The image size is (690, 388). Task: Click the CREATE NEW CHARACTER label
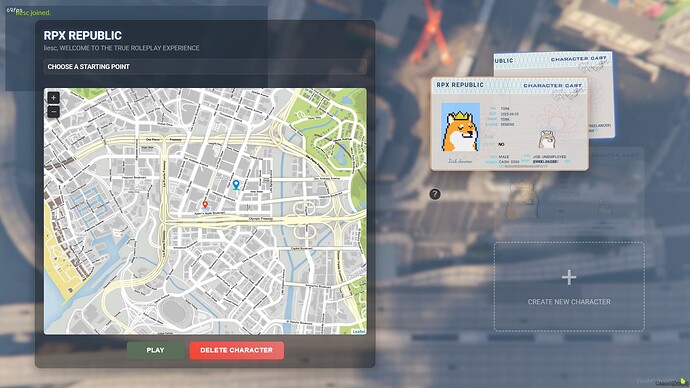(569, 302)
